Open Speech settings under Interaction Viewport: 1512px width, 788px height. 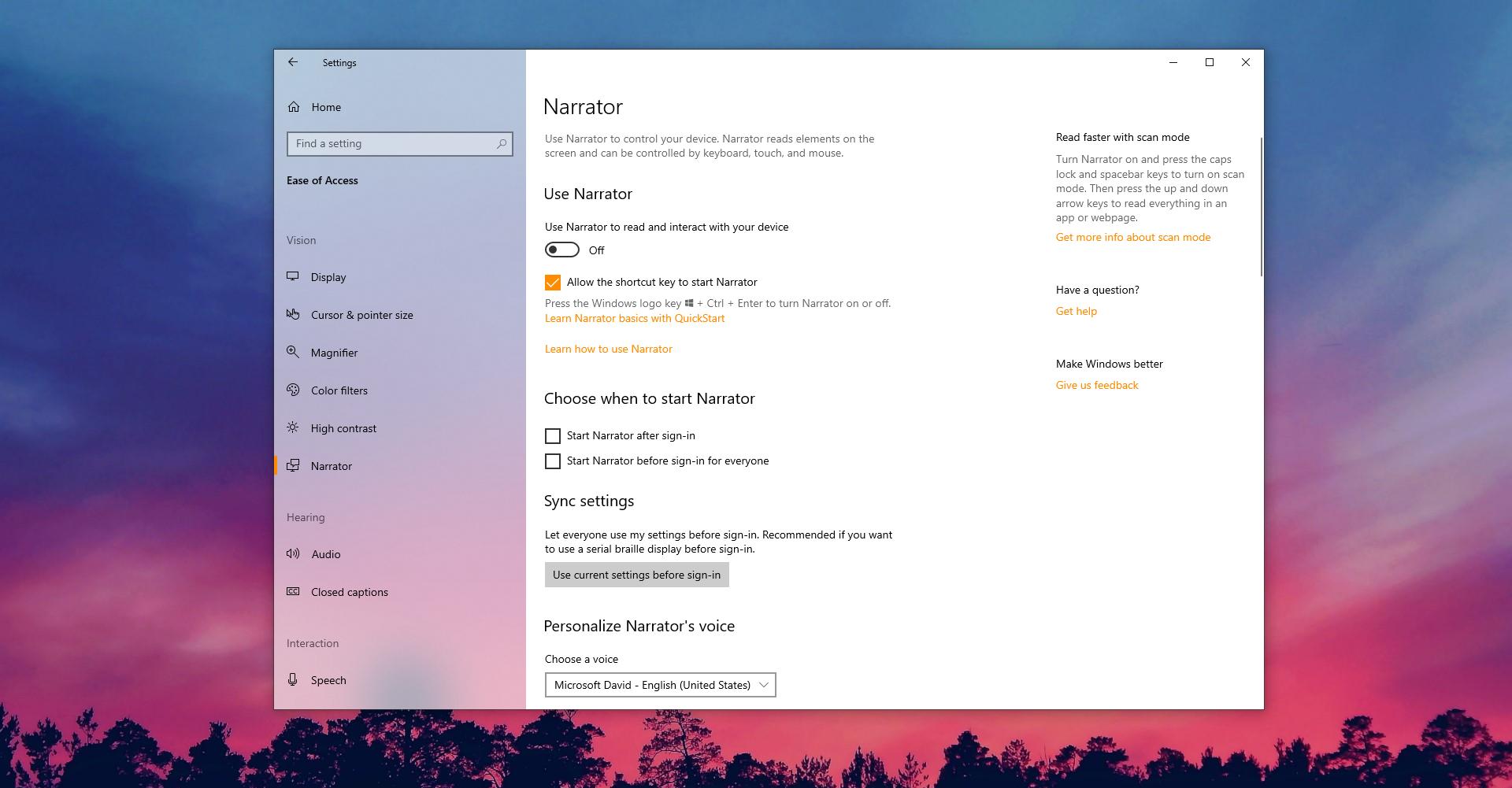click(399, 680)
